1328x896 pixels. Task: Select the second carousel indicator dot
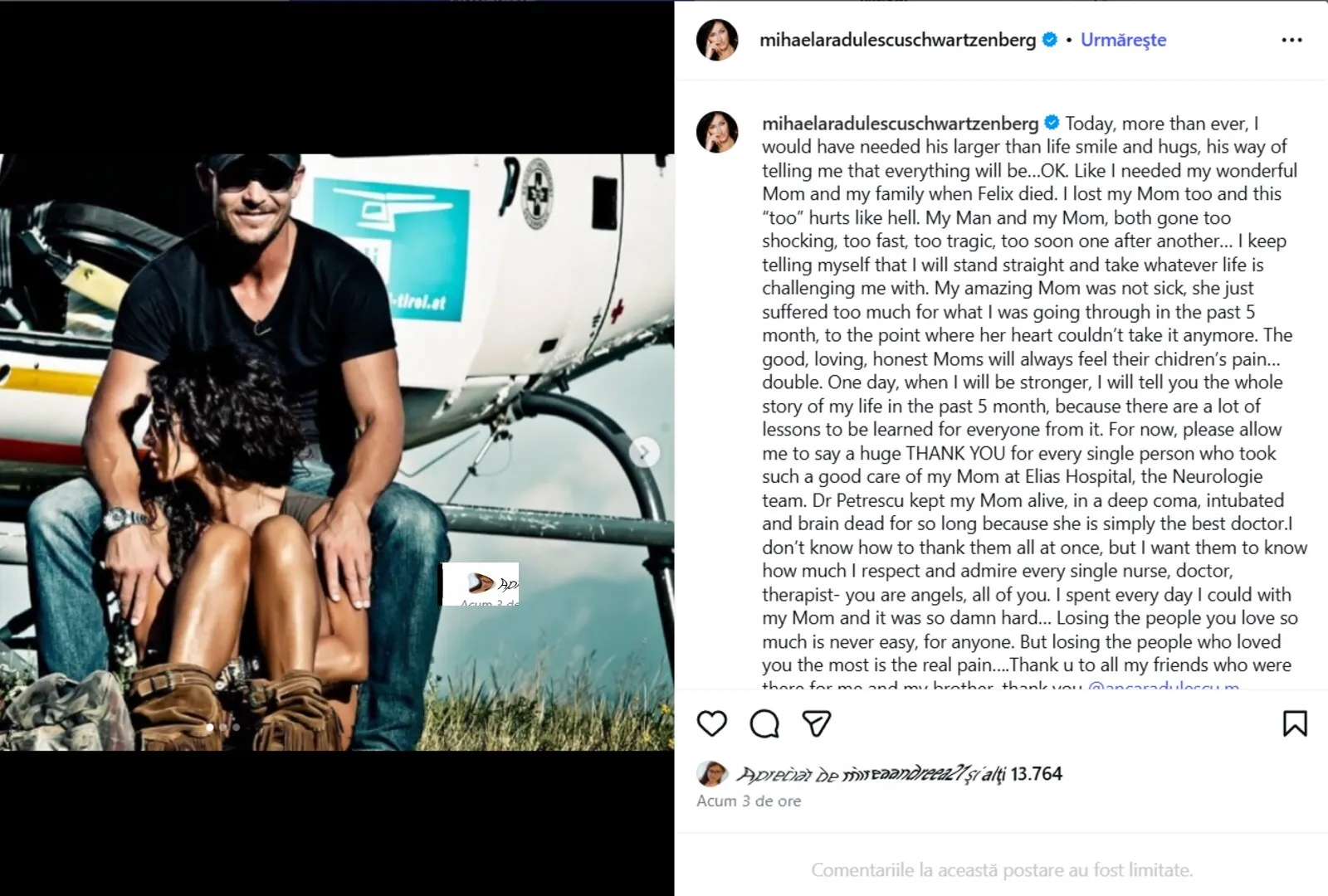click(x=223, y=728)
